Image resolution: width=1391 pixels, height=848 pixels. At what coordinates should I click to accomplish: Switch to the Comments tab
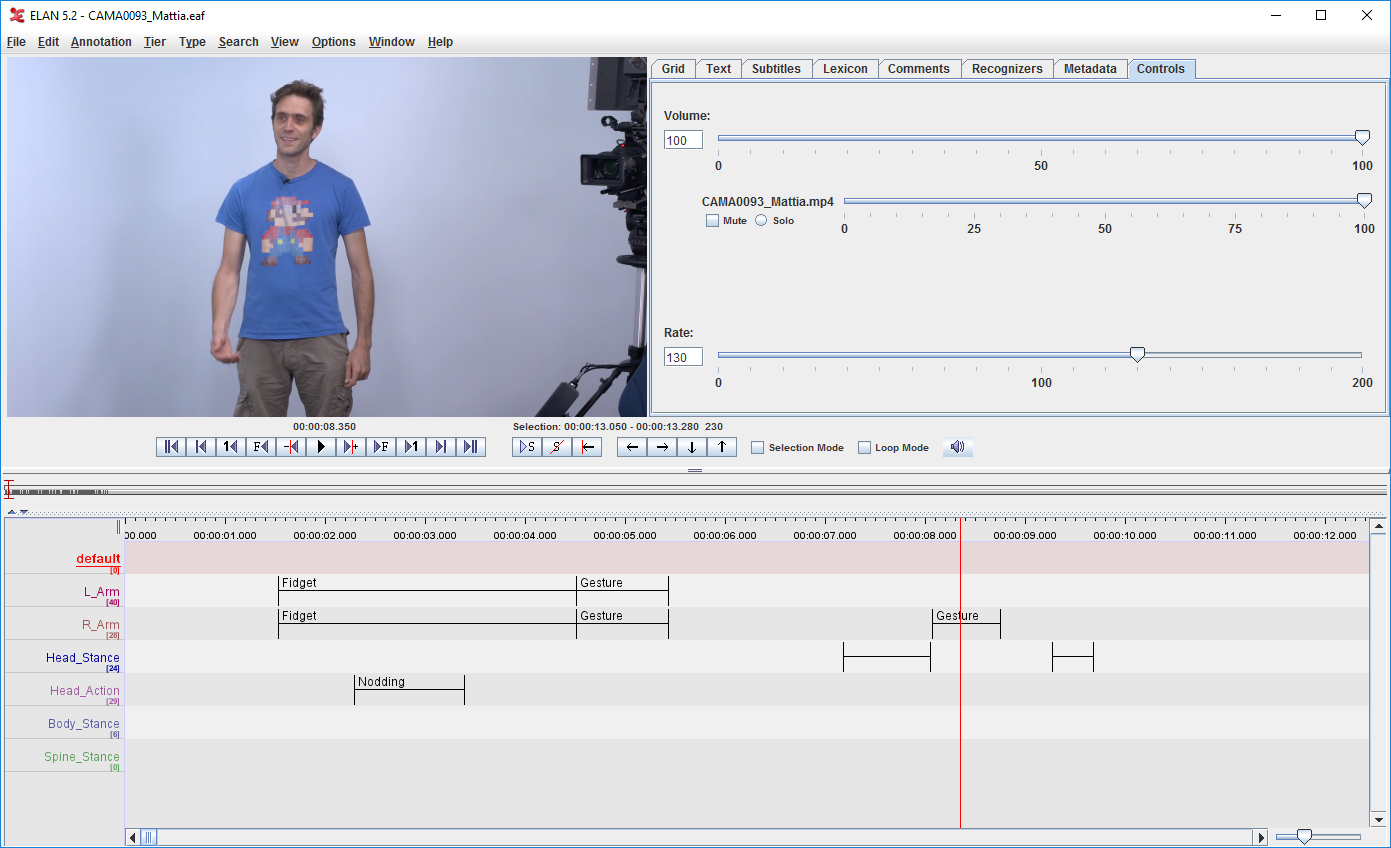919,68
